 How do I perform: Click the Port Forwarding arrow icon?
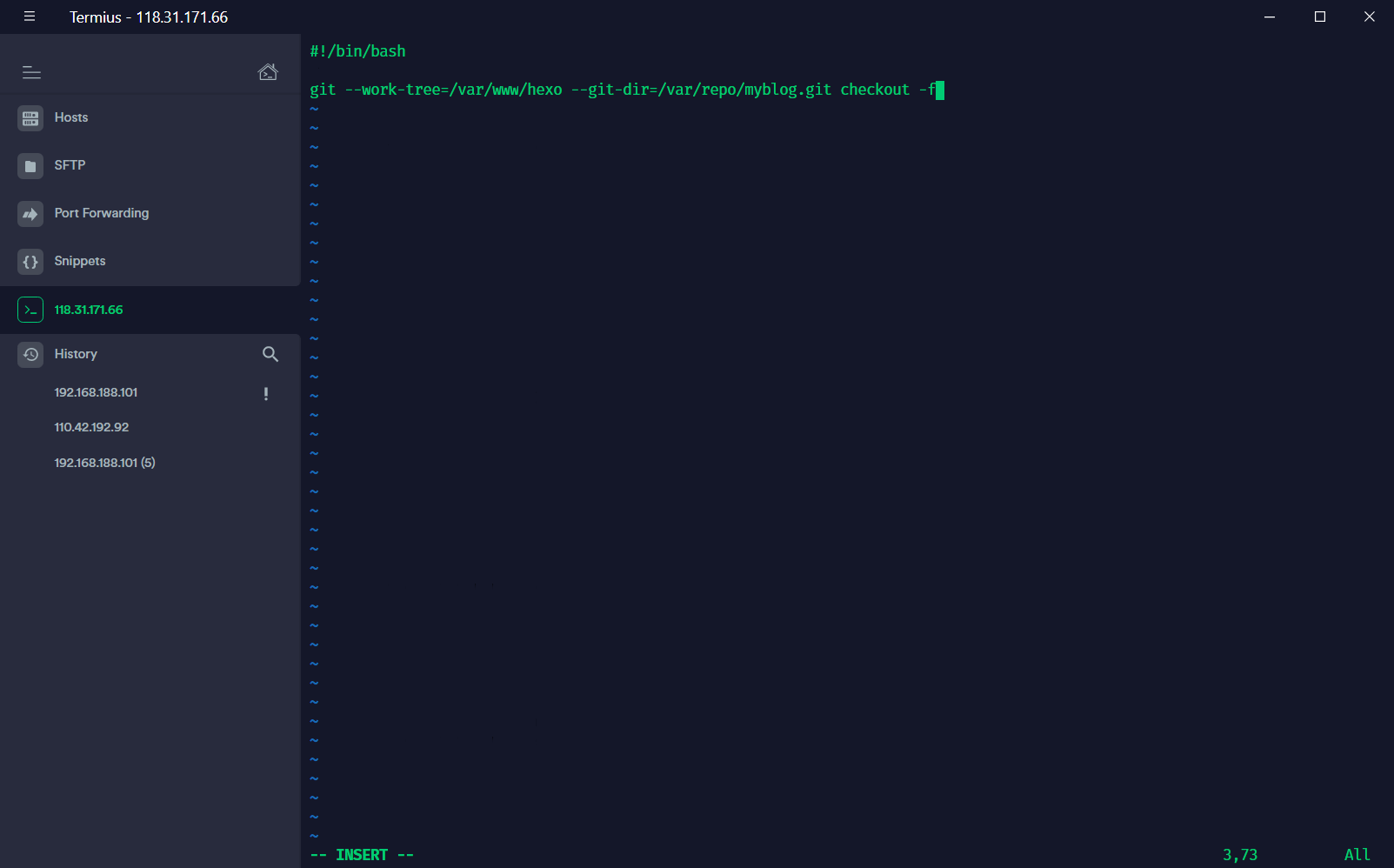click(30, 214)
